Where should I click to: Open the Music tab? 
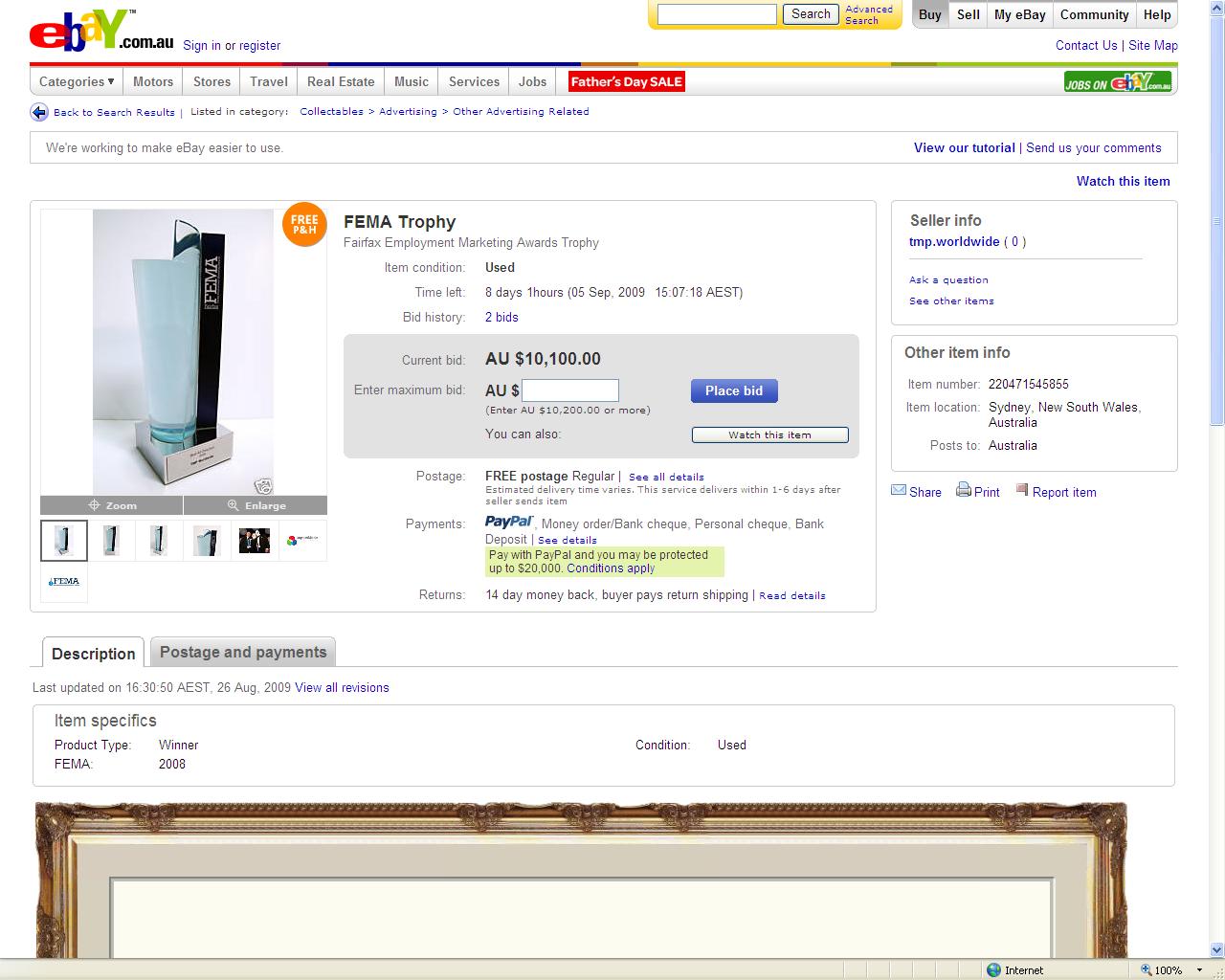click(x=412, y=81)
